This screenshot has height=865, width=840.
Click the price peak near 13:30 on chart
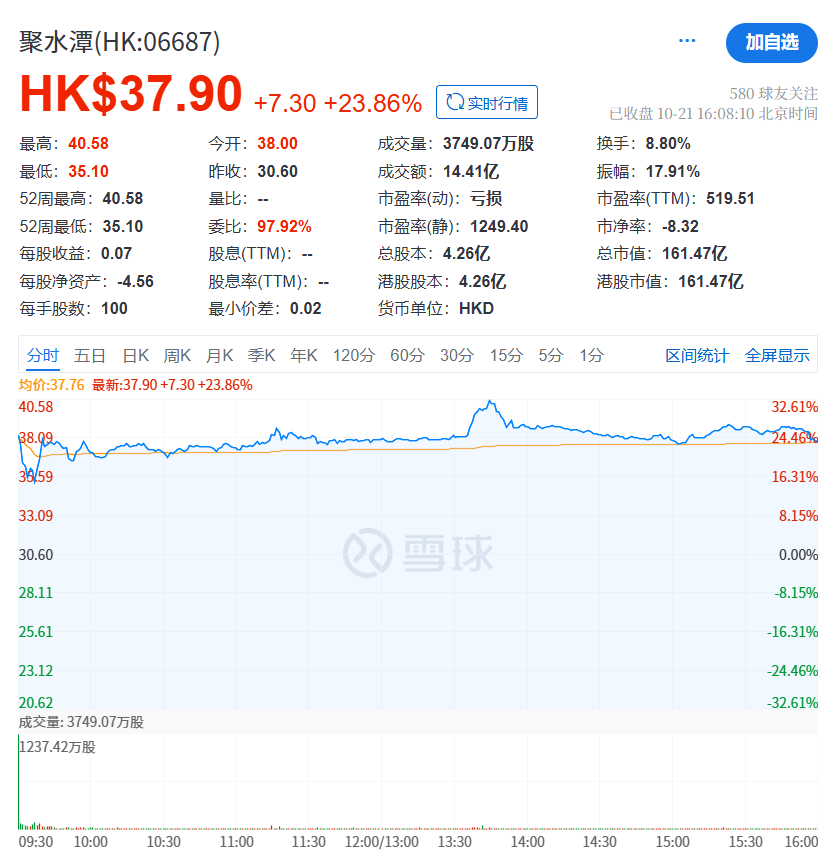pos(490,402)
